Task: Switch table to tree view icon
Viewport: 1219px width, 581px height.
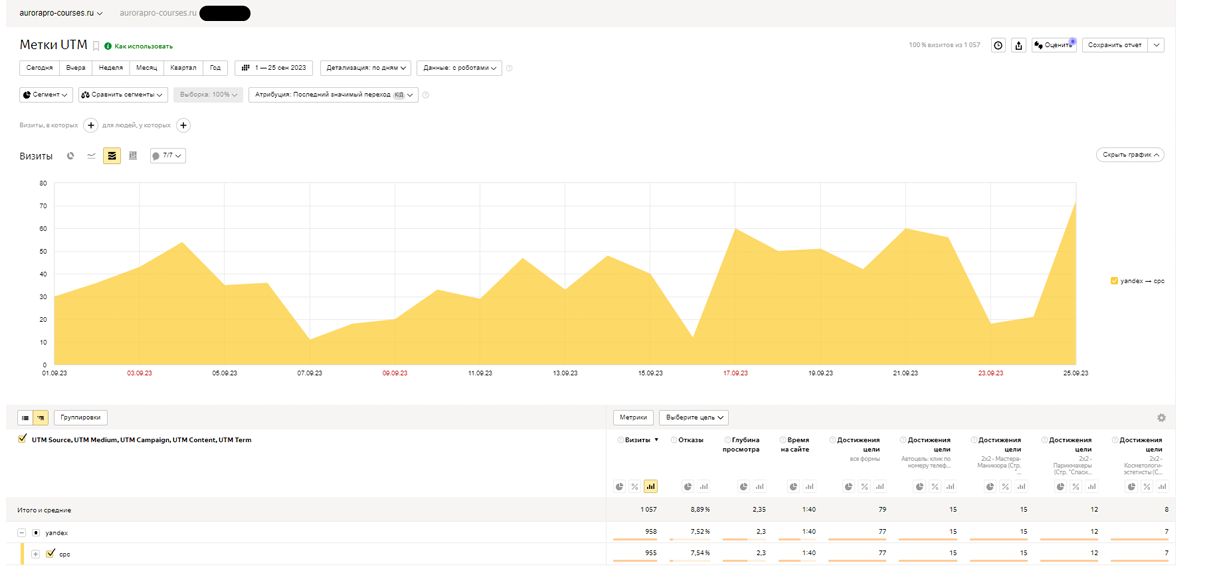Action: [x=41, y=418]
